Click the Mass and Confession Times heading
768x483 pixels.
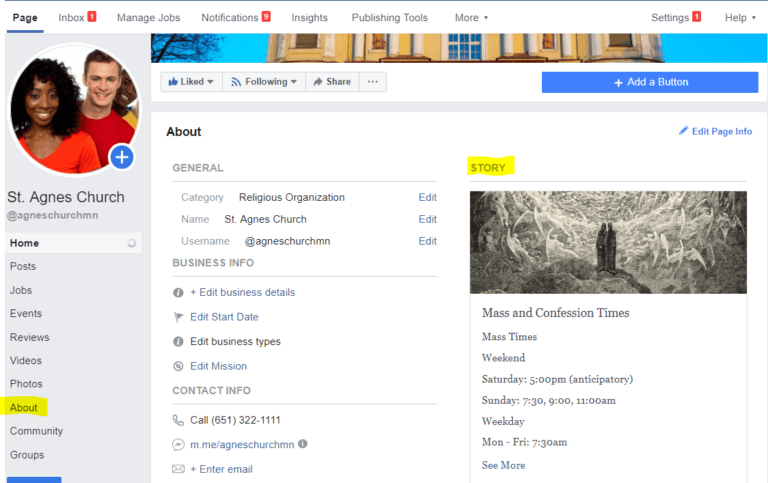[x=555, y=313]
